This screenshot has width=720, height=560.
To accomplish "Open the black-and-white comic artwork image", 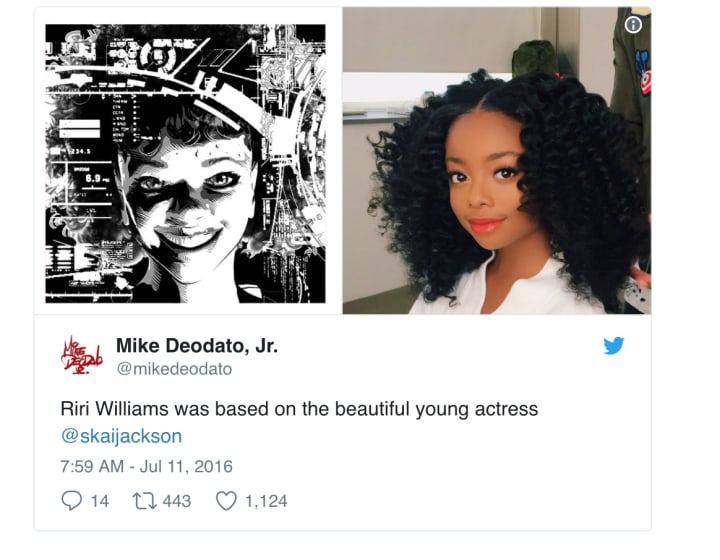I will pyautogui.click(x=185, y=163).
